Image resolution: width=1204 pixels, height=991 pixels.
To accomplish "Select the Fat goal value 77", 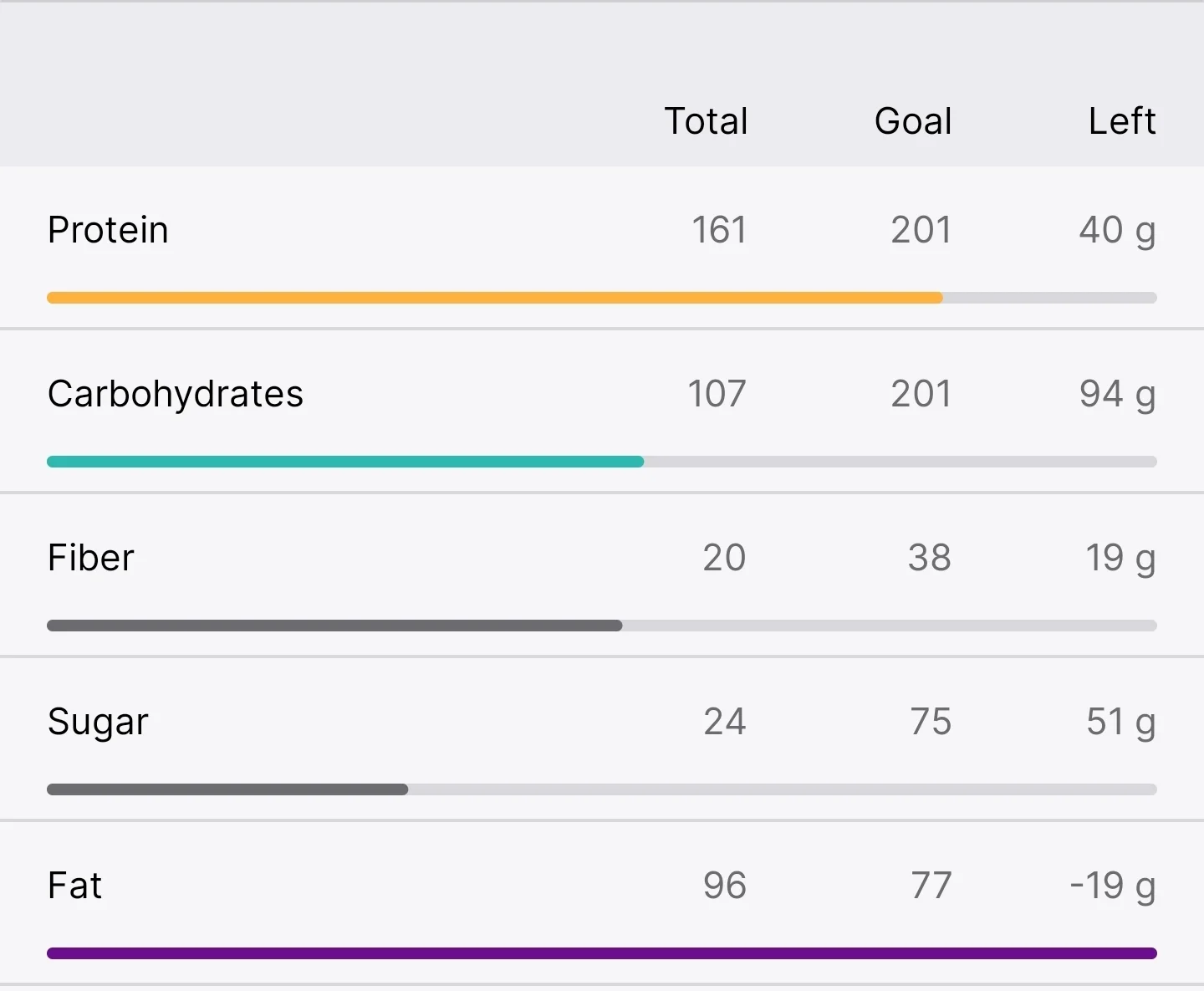I will 931,886.
